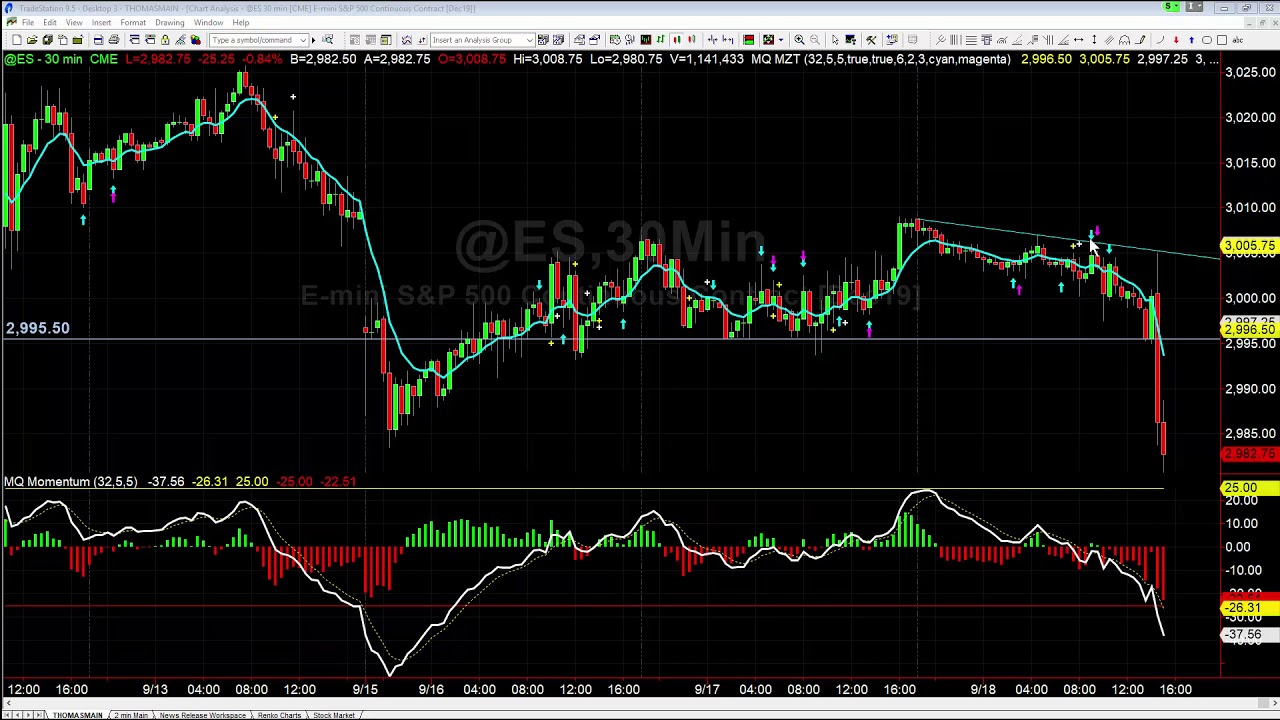The width and height of the screenshot is (1280, 720).
Task: Open the Drawing menu
Action: click(169, 22)
